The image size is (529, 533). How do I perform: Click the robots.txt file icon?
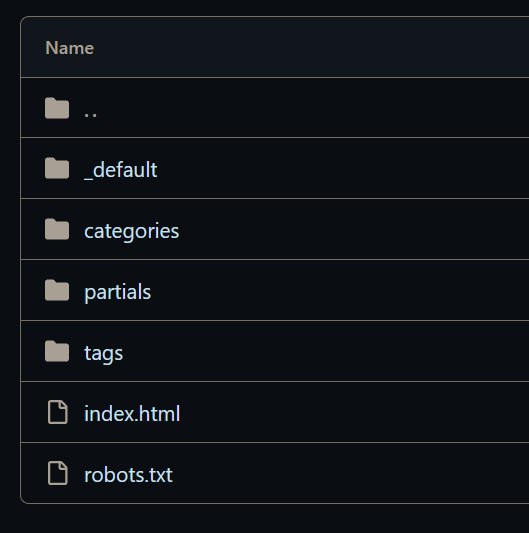(57, 473)
